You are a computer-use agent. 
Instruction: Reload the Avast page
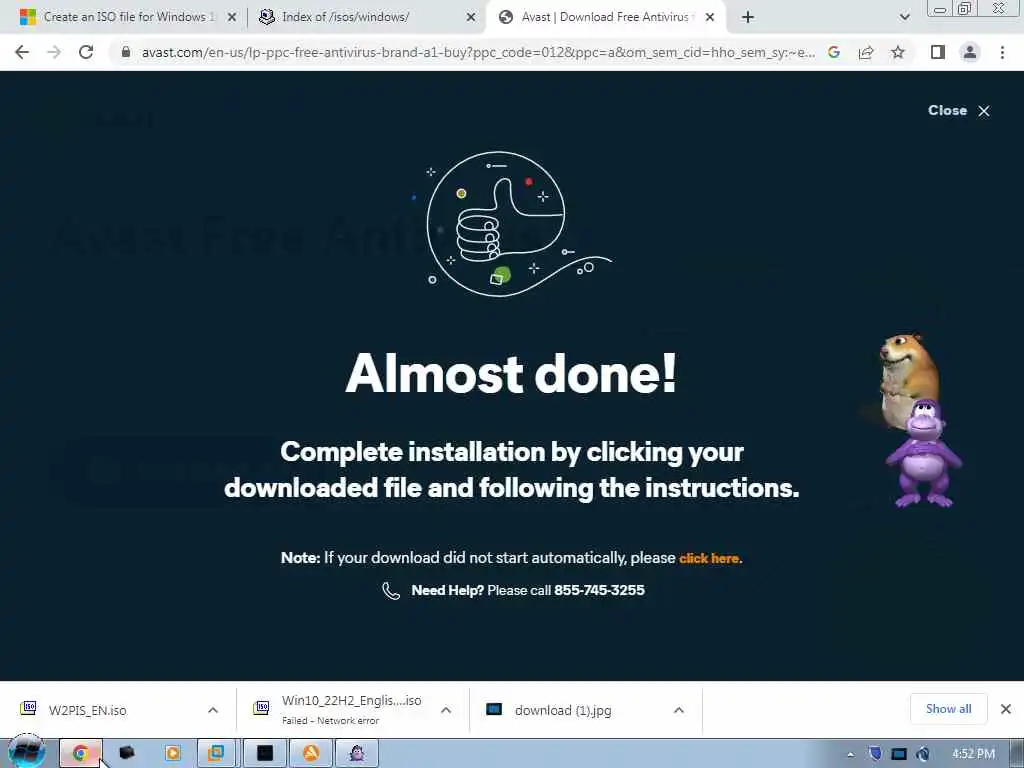coord(86,52)
